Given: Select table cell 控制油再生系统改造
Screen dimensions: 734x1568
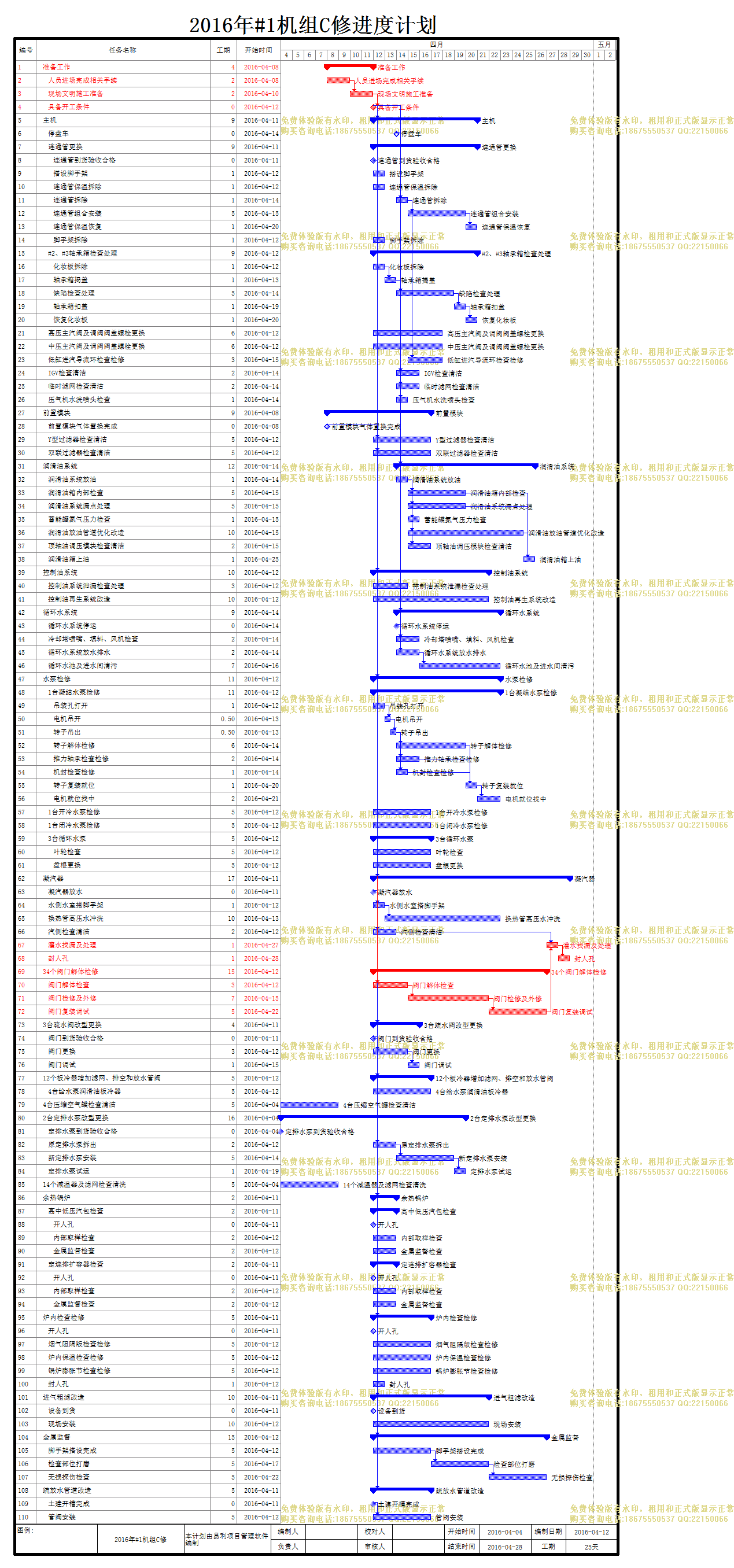Looking at the screenshot, I should (x=79, y=599).
